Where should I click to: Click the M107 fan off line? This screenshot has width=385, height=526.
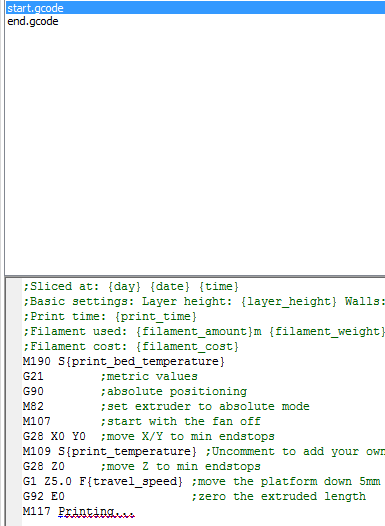(x=142, y=421)
